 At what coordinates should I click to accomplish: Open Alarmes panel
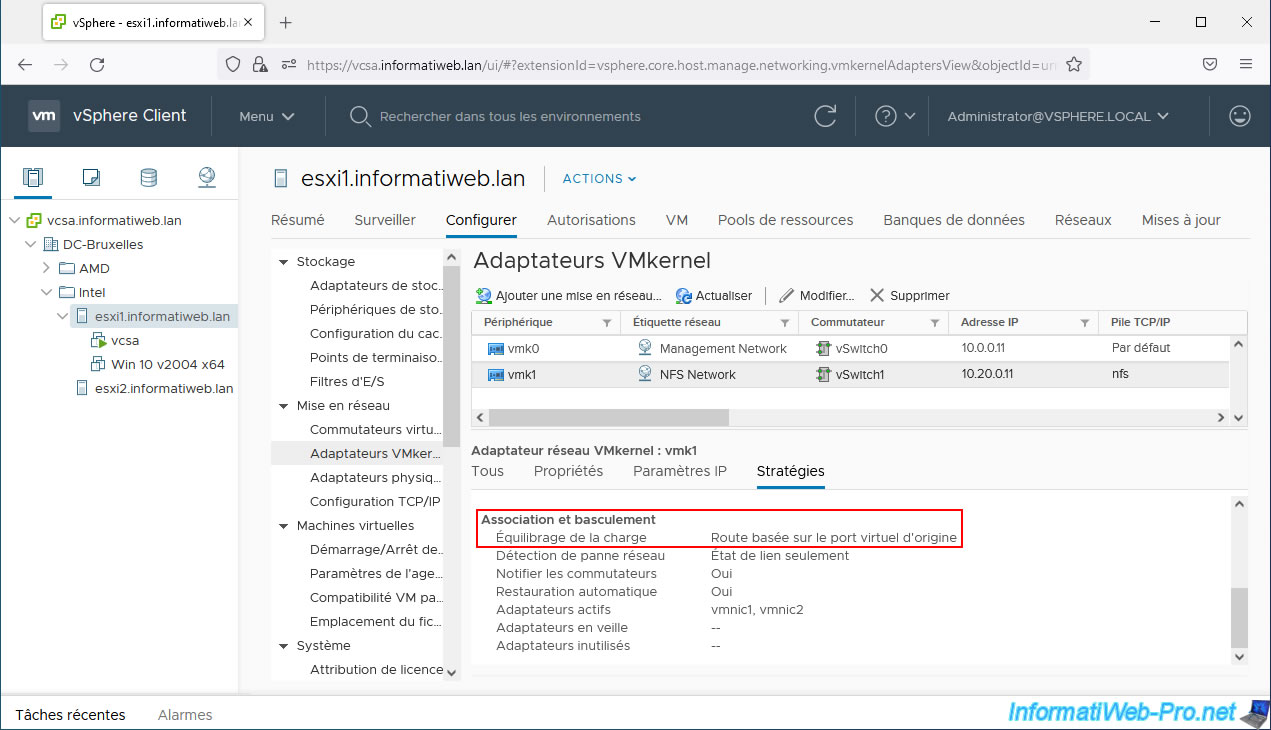(x=185, y=715)
